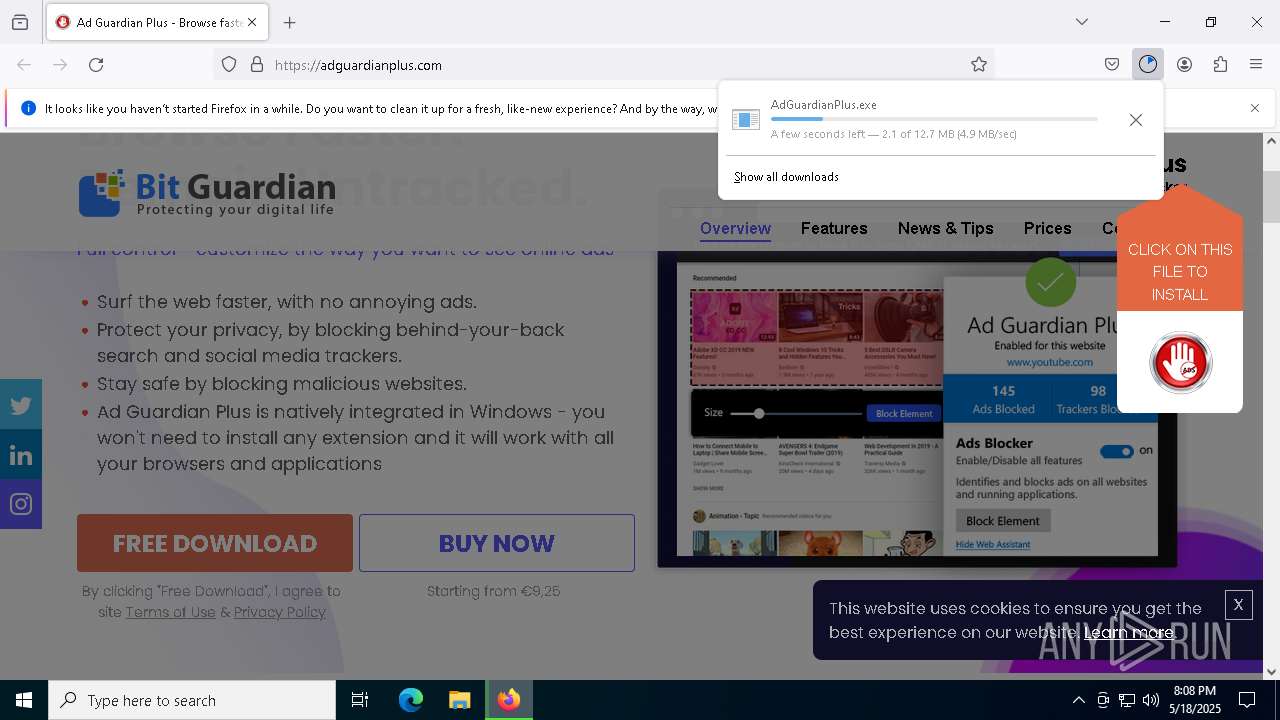Click the Windows taskbar search box

[x=192, y=700]
